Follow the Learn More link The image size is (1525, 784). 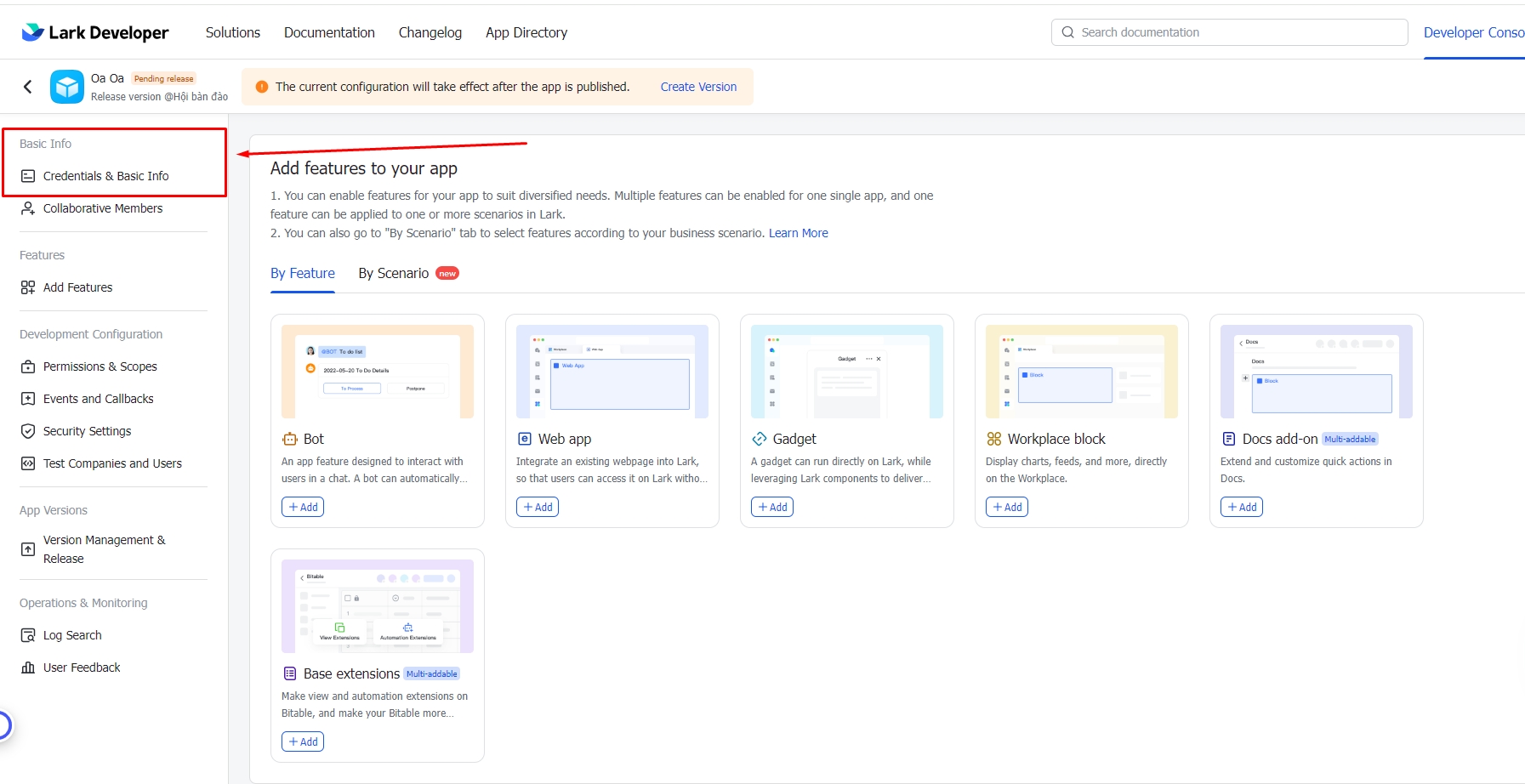tap(798, 233)
